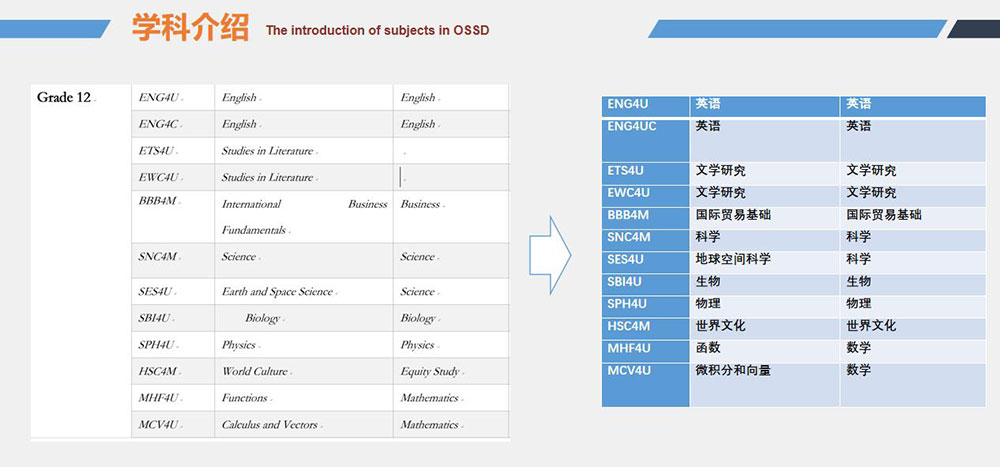1000x467 pixels.
Task: Click the orange 学科介绍 heading
Action: tap(190, 27)
